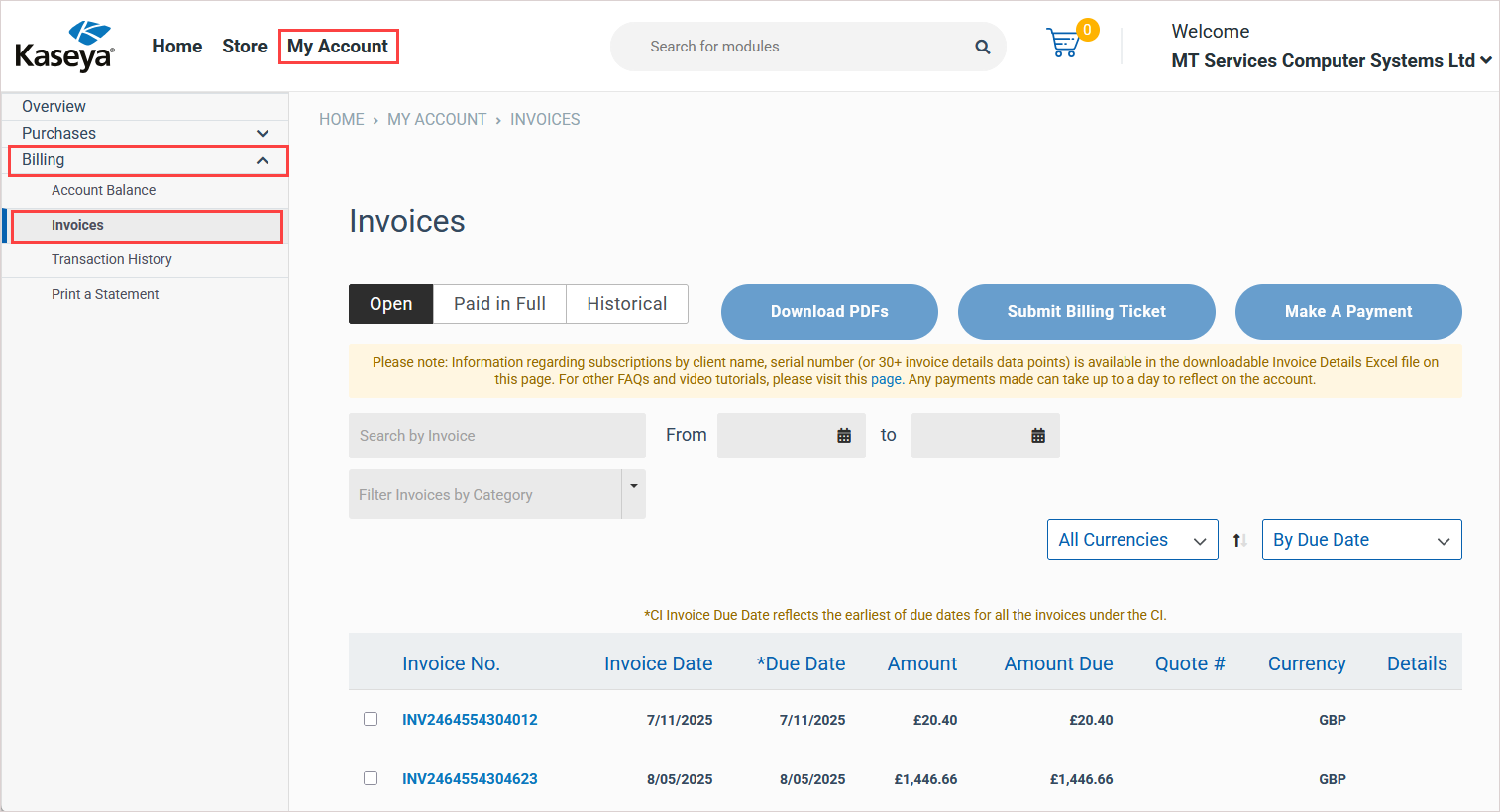The image size is (1500, 812).
Task: Open the To date calendar icon
Action: click(x=1038, y=436)
